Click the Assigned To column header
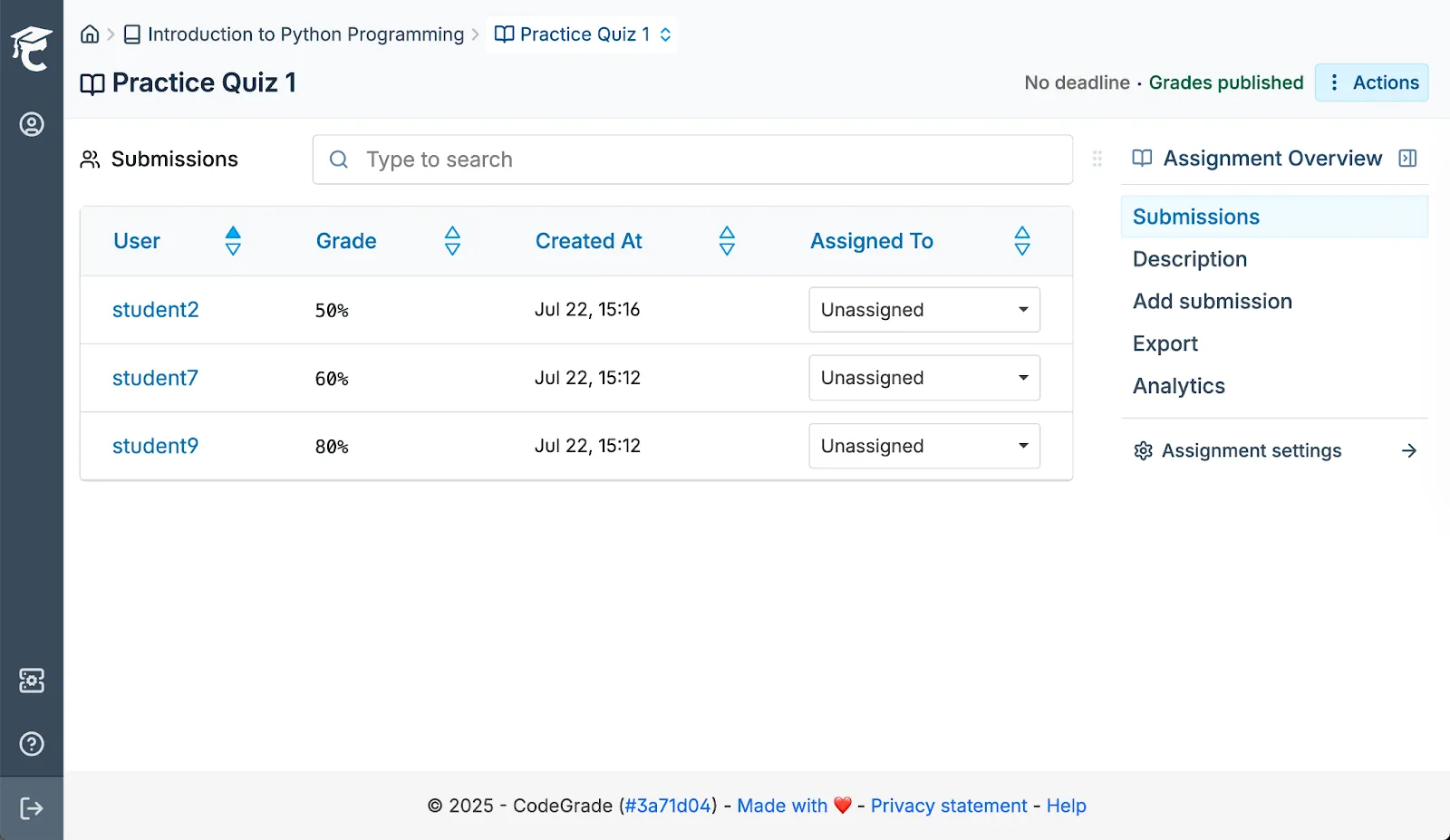 click(872, 241)
